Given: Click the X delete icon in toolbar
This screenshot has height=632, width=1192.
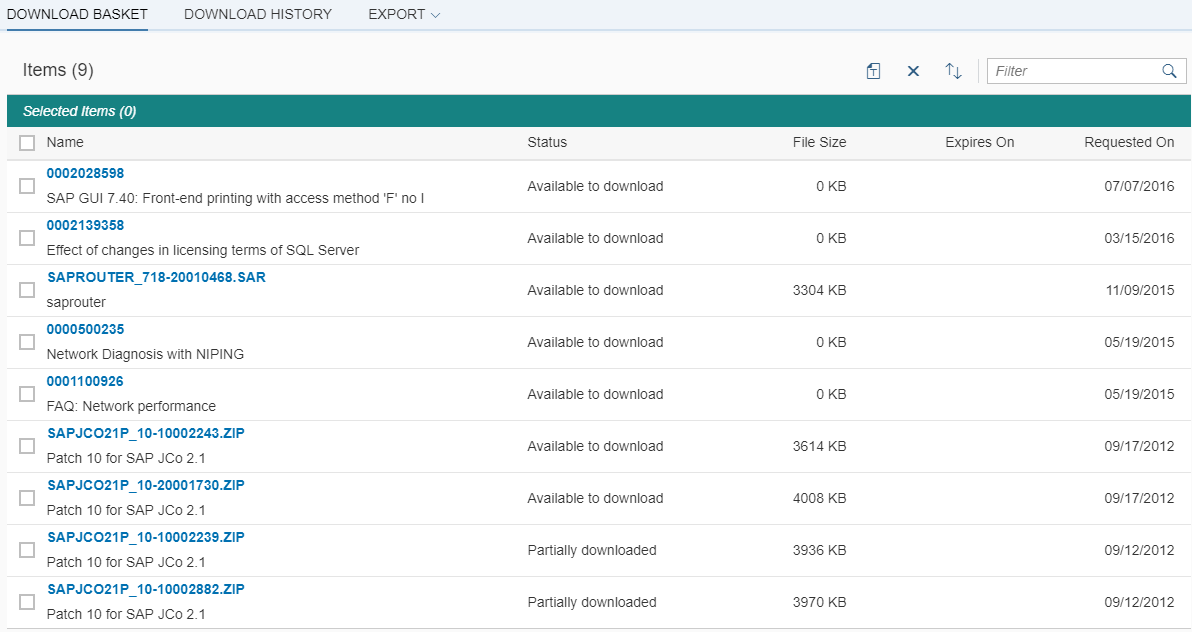Looking at the screenshot, I should [913, 71].
